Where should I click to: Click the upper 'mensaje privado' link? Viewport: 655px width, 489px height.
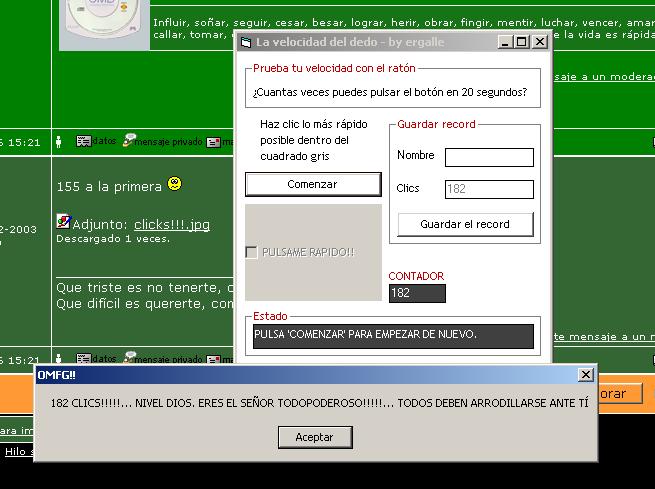tap(168, 142)
